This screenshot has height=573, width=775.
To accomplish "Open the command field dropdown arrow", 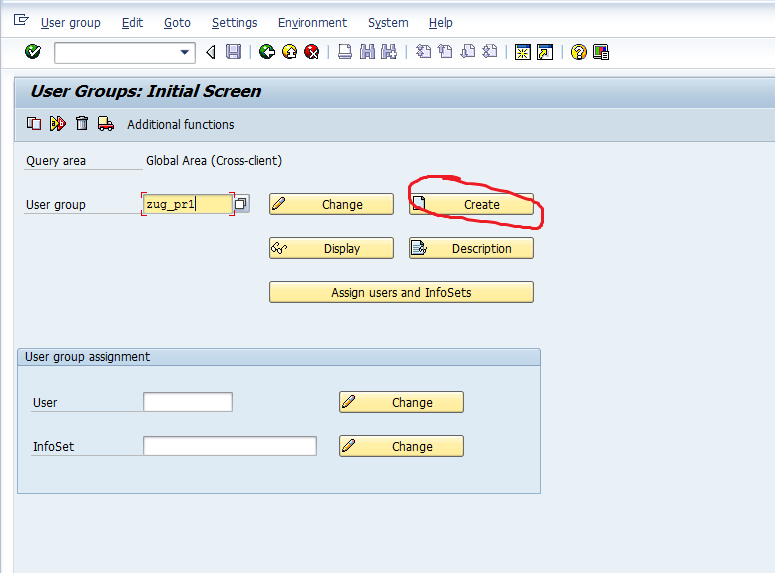I will 184,52.
